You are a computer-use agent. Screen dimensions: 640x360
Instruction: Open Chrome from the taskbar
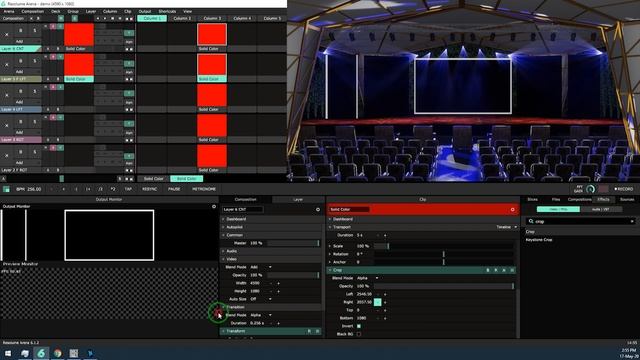(58, 353)
